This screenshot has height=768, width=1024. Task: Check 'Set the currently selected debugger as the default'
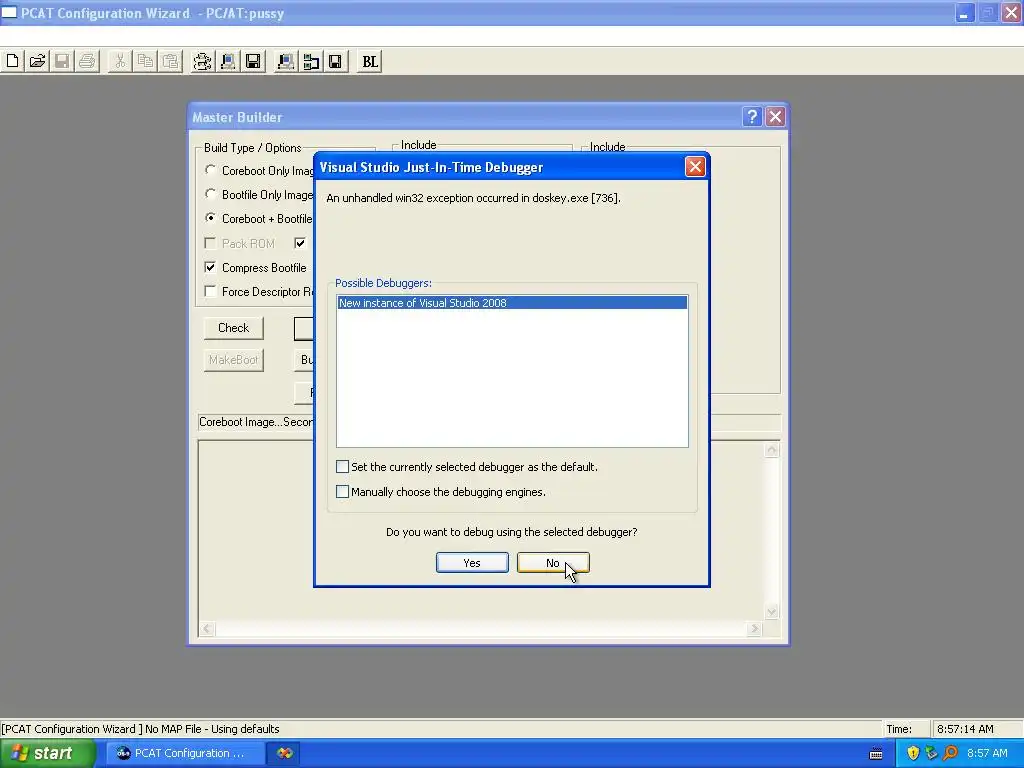pyautogui.click(x=342, y=466)
